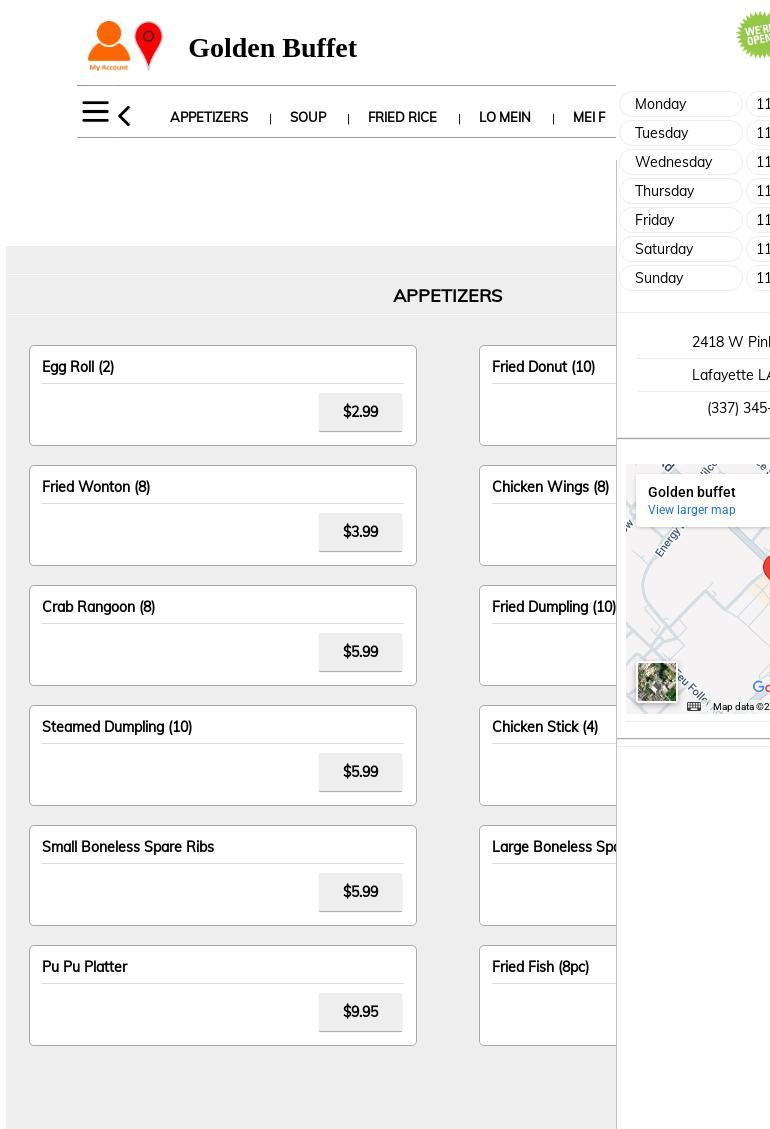Add Pu Pu Platter at $9.95
Viewport: 770px width, 1129px height.
[x=360, y=1012]
